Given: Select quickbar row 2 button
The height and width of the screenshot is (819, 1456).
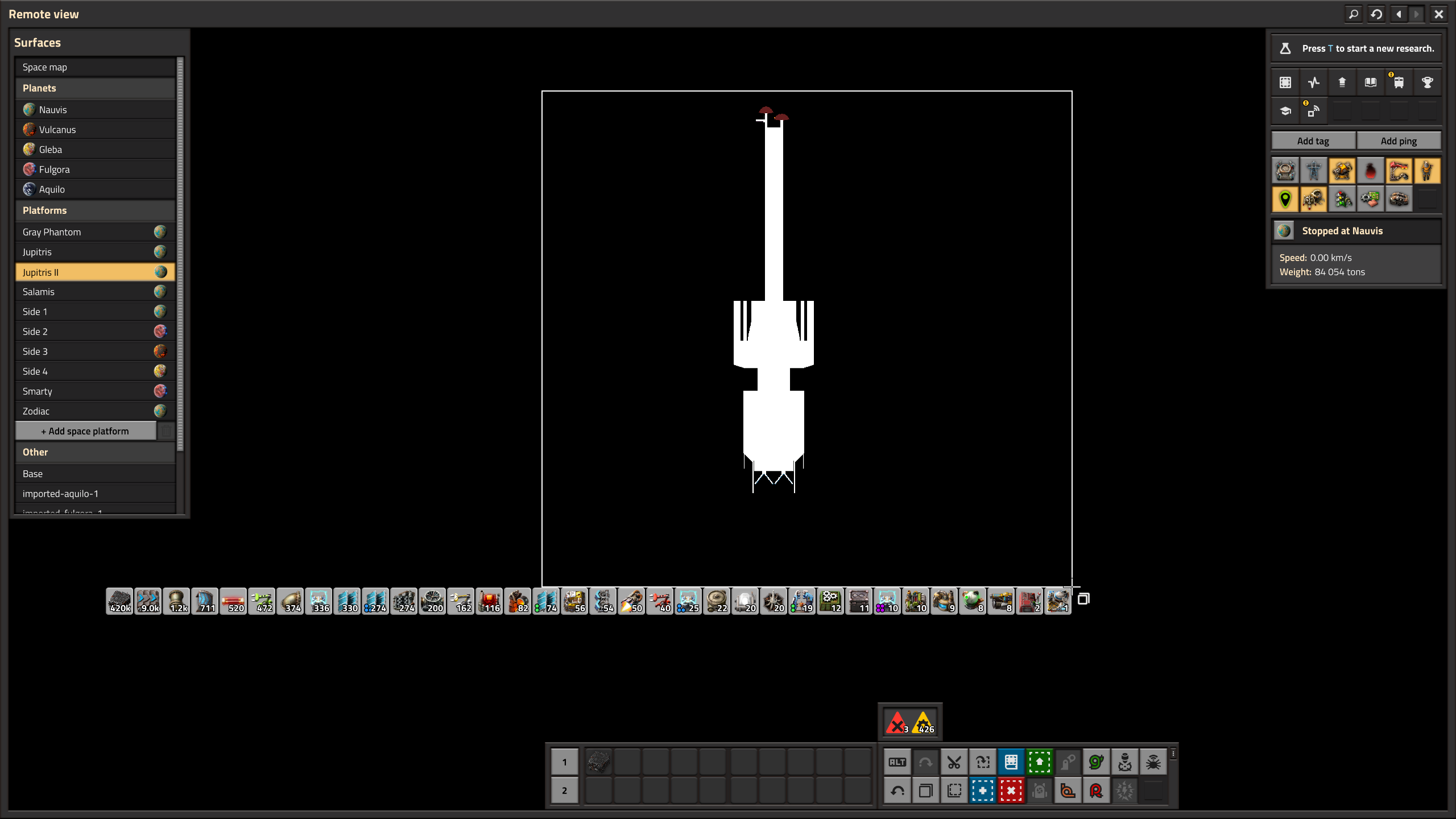Looking at the screenshot, I should tap(564, 791).
